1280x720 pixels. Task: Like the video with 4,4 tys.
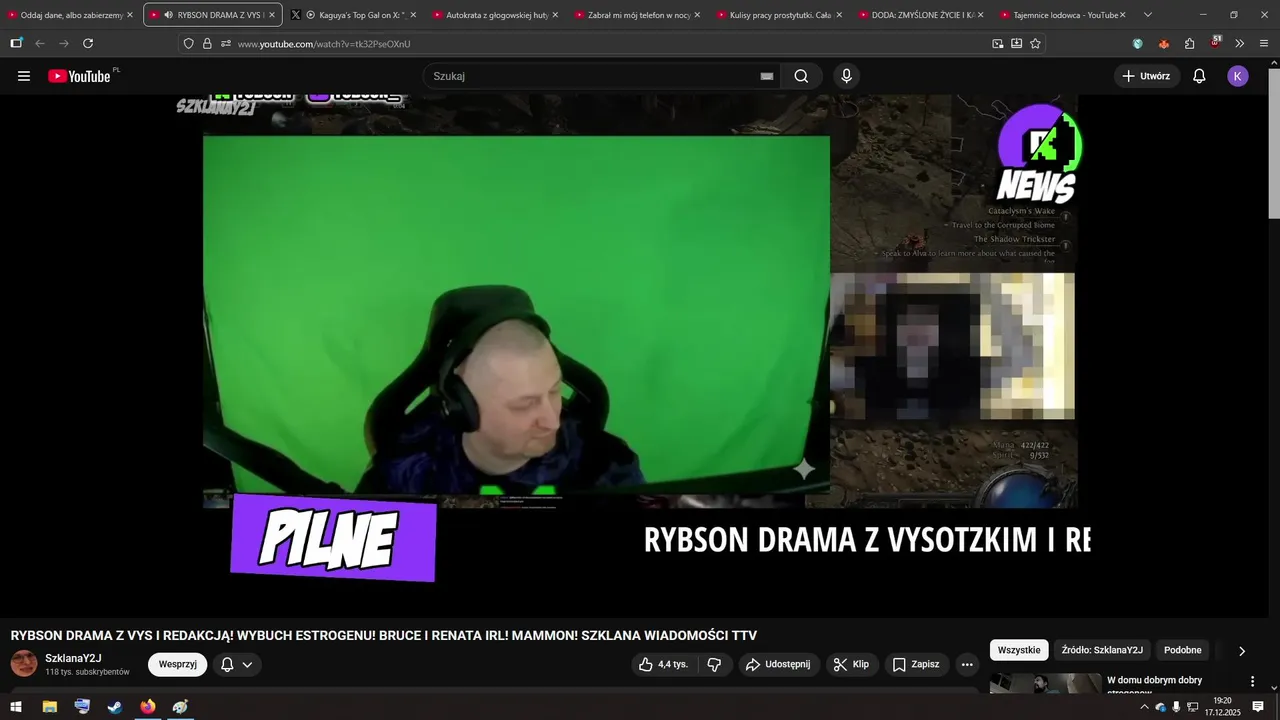664,664
